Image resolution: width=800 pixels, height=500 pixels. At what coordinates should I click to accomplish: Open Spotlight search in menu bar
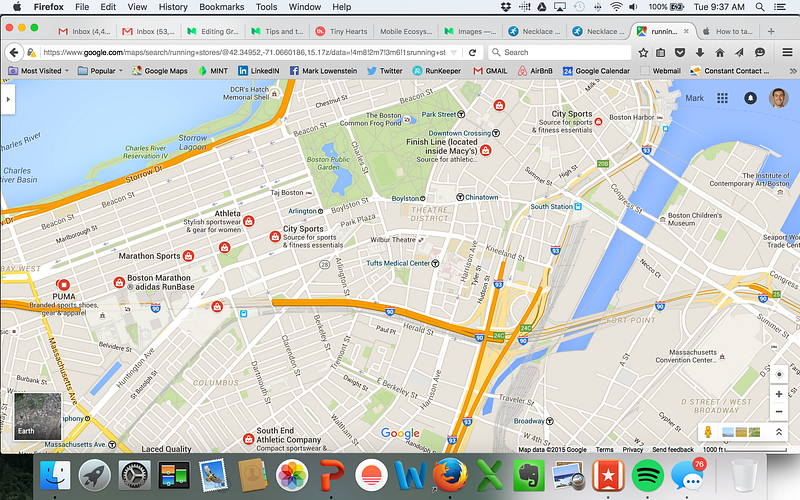tap(760, 7)
